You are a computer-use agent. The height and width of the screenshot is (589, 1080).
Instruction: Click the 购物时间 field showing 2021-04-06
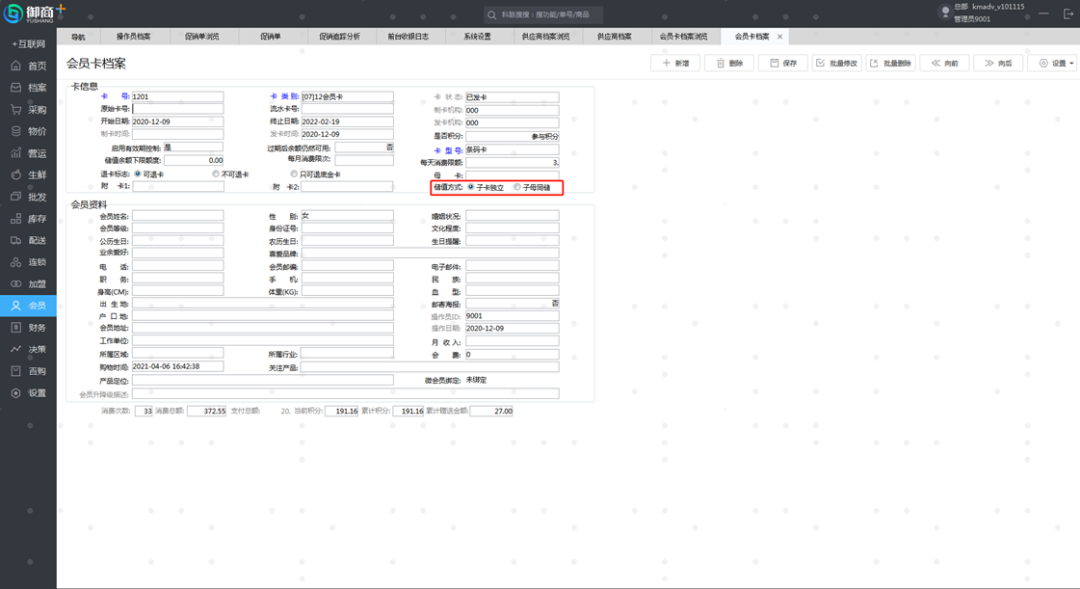coord(178,366)
